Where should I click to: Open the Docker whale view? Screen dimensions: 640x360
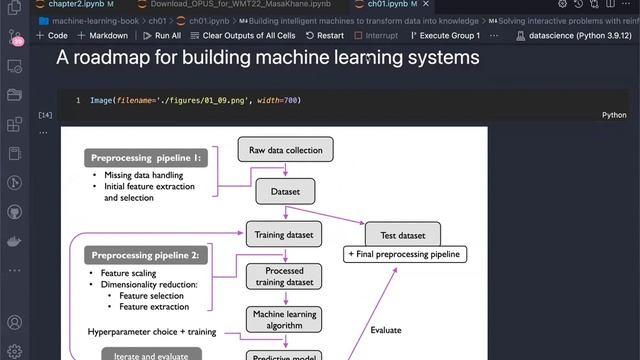(x=15, y=241)
